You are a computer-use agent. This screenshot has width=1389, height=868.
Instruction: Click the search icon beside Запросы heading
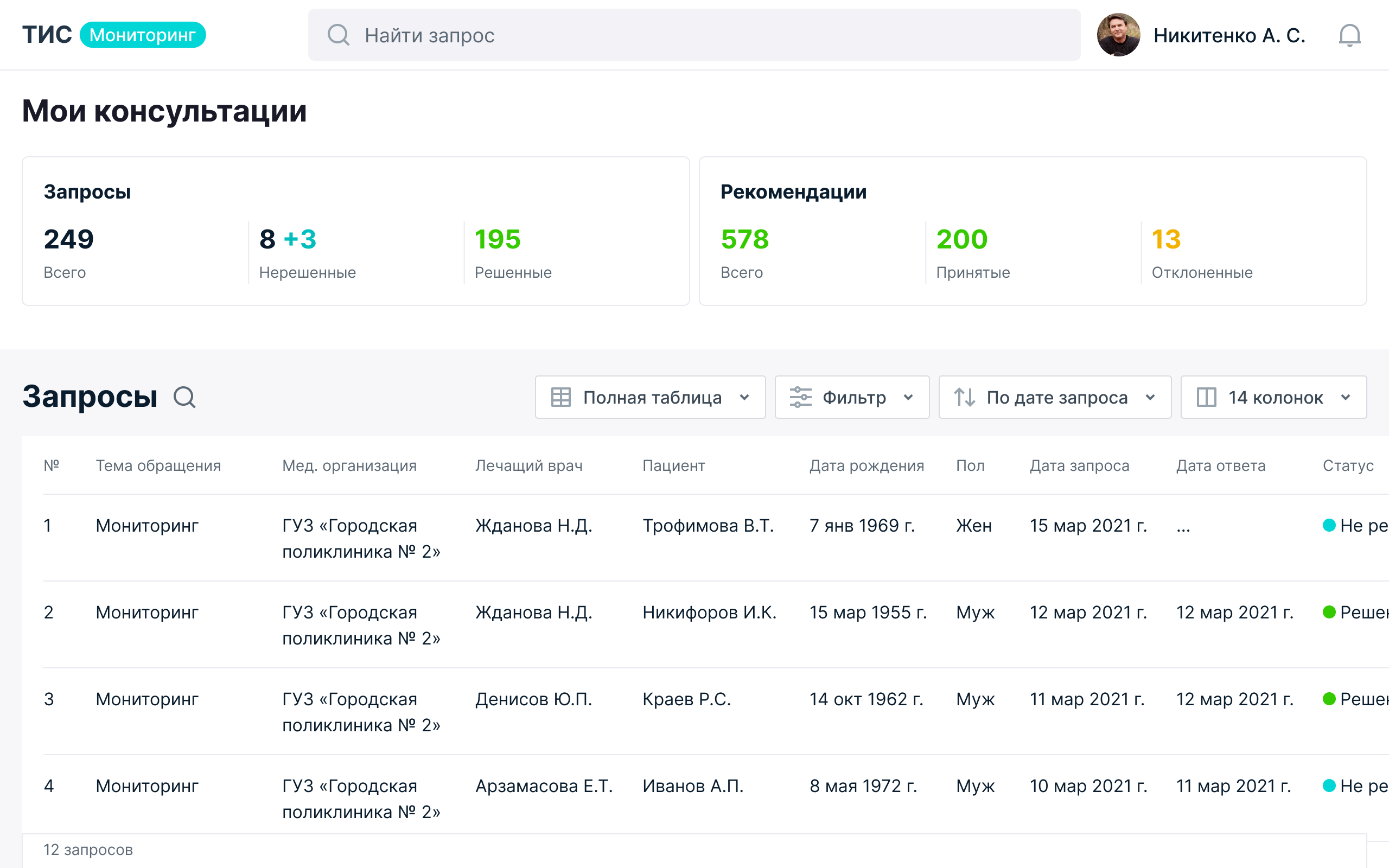pyautogui.click(x=184, y=397)
